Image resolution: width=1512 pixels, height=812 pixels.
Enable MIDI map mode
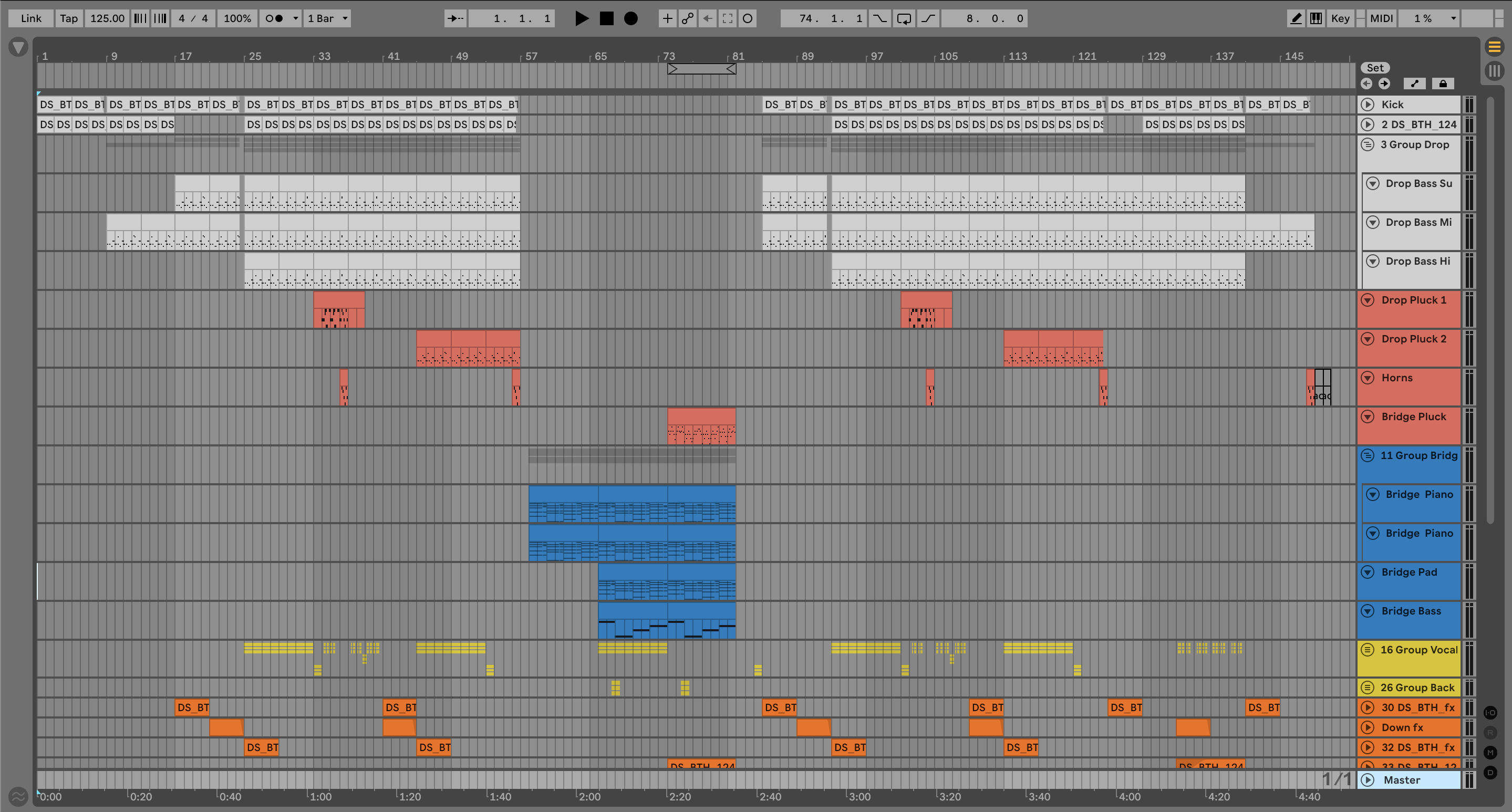[1381, 18]
